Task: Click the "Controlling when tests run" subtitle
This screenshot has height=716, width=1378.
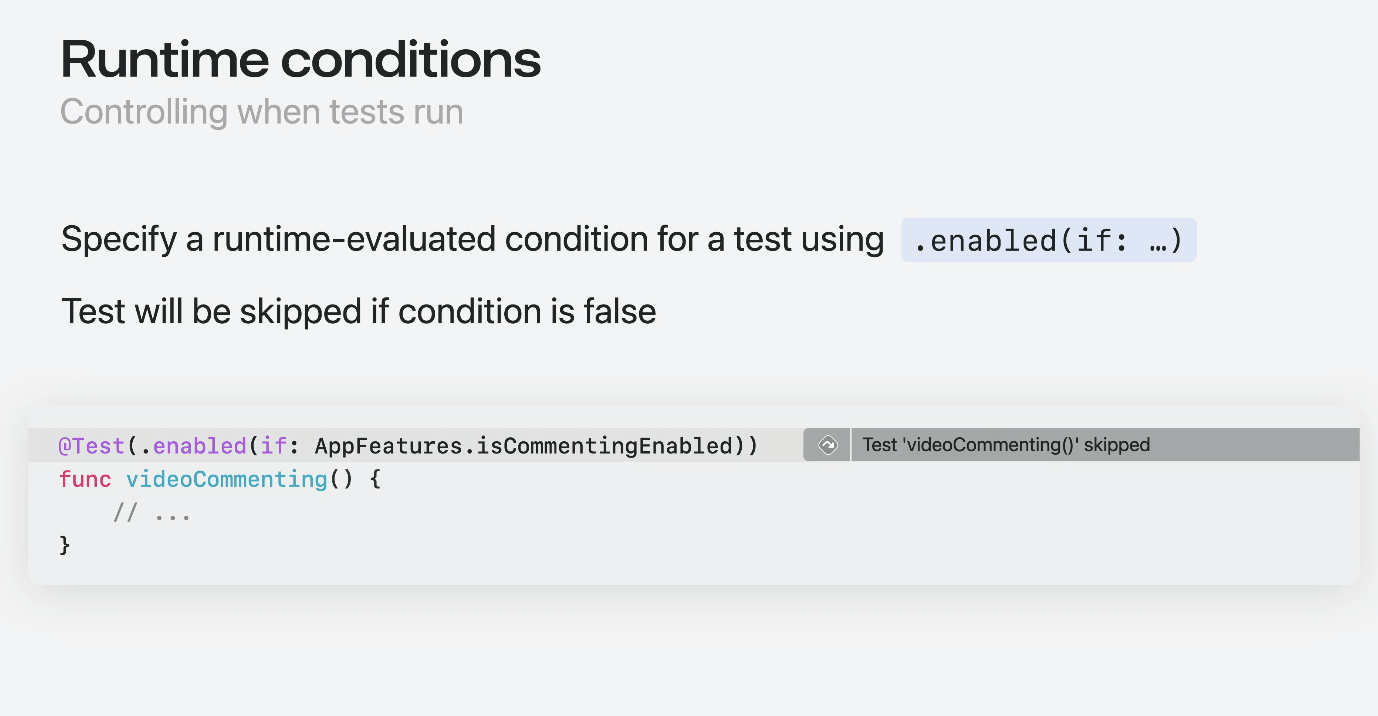Action: pos(261,112)
